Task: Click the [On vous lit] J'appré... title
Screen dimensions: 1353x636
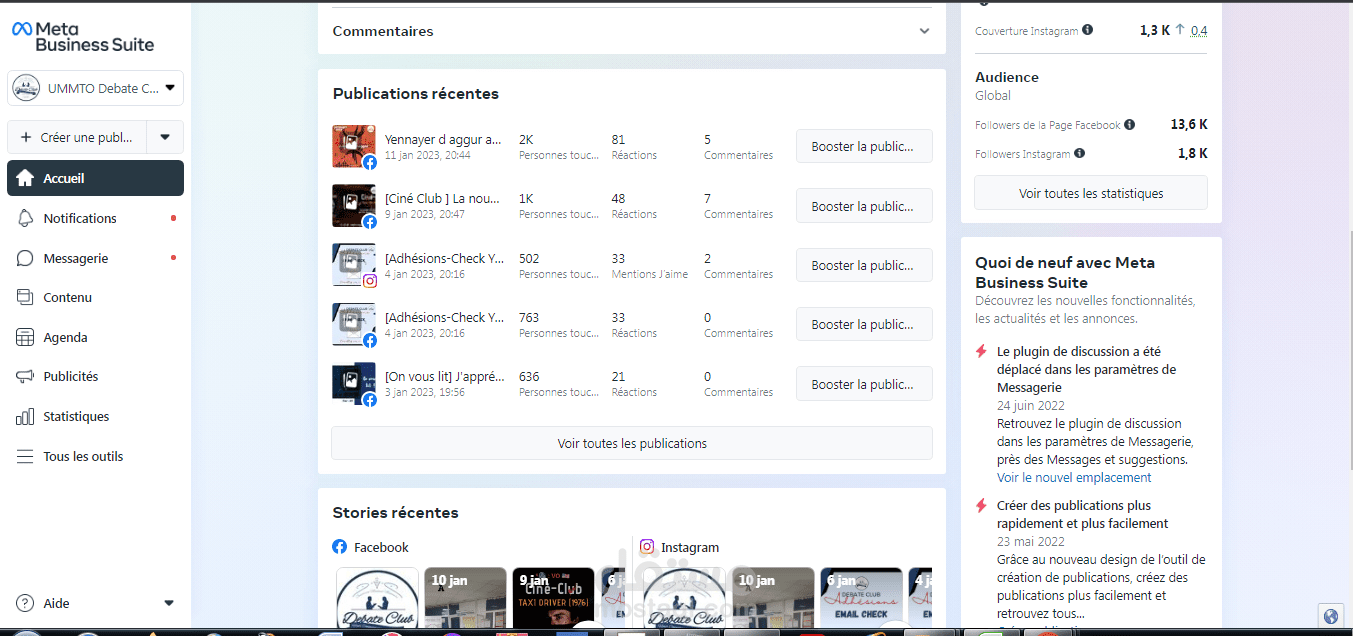Action: click(444, 377)
